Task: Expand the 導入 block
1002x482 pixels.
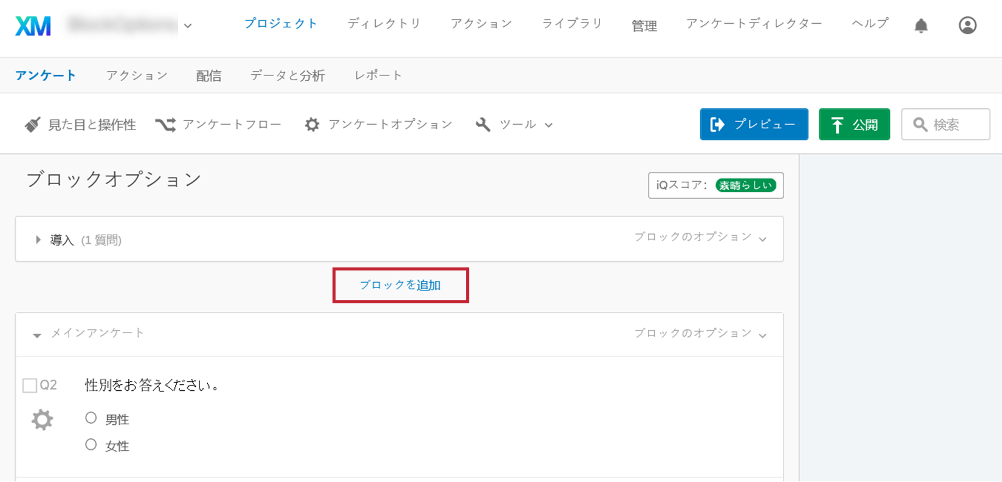Action: (x=38, y=240)
